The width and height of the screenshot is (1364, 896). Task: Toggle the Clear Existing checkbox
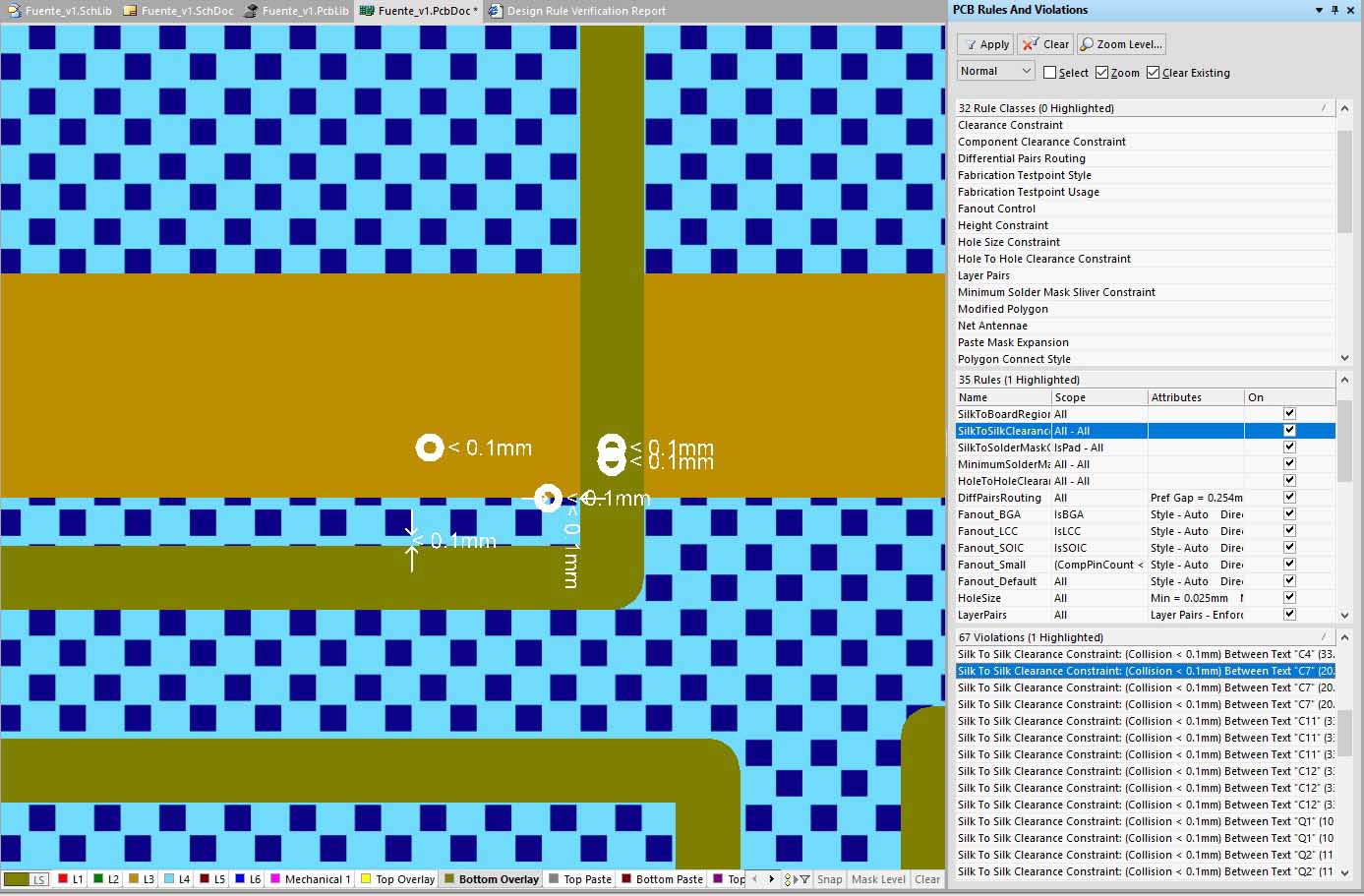(1153, 72)
